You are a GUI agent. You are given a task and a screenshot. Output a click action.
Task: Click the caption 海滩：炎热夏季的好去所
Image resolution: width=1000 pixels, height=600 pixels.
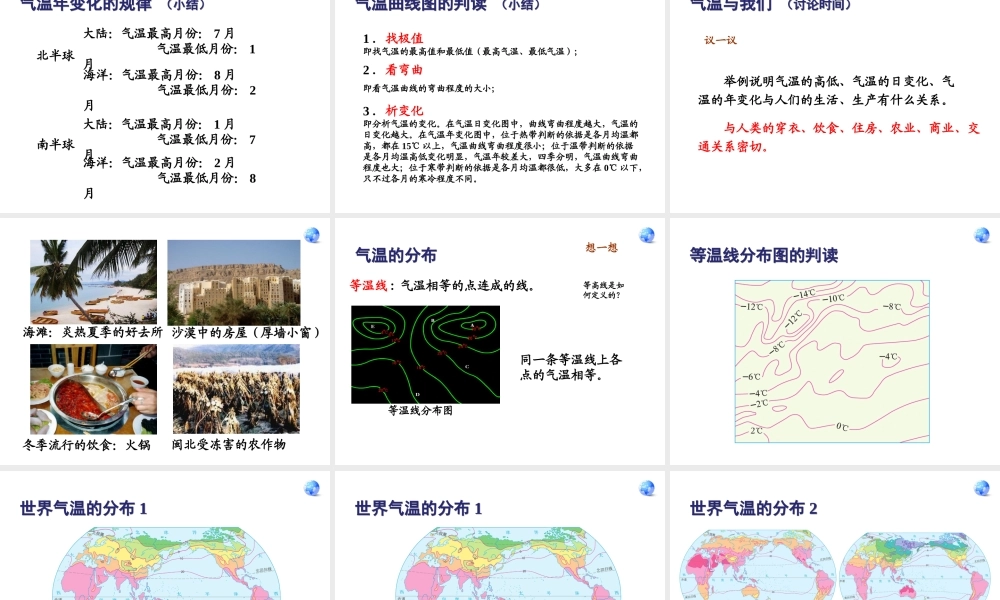[x=93, y=332]
